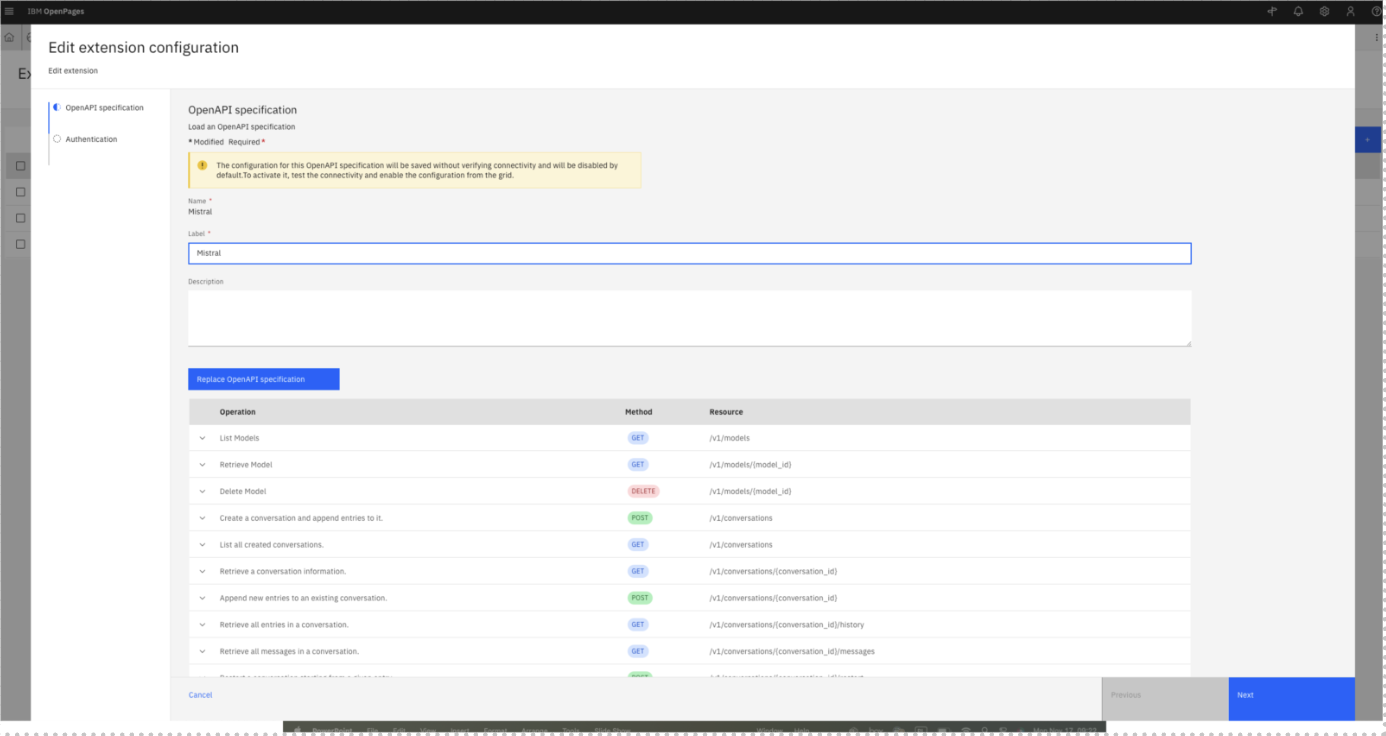This screenshot has height=736, width=1386.
Task: Click the Name value Mistral text
Action: 200,211
